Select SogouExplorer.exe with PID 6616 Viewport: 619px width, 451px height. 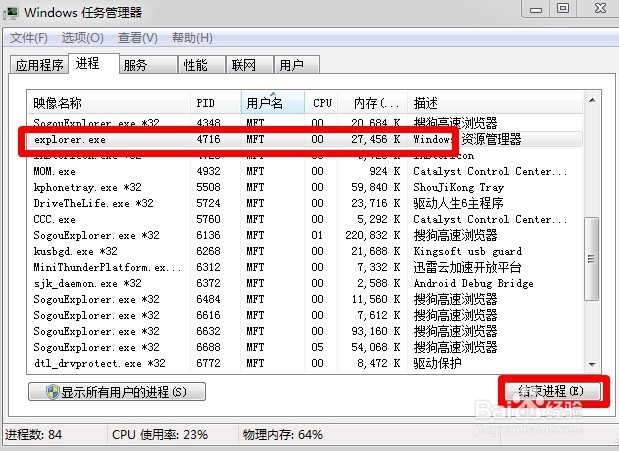(x=304, y=315)
